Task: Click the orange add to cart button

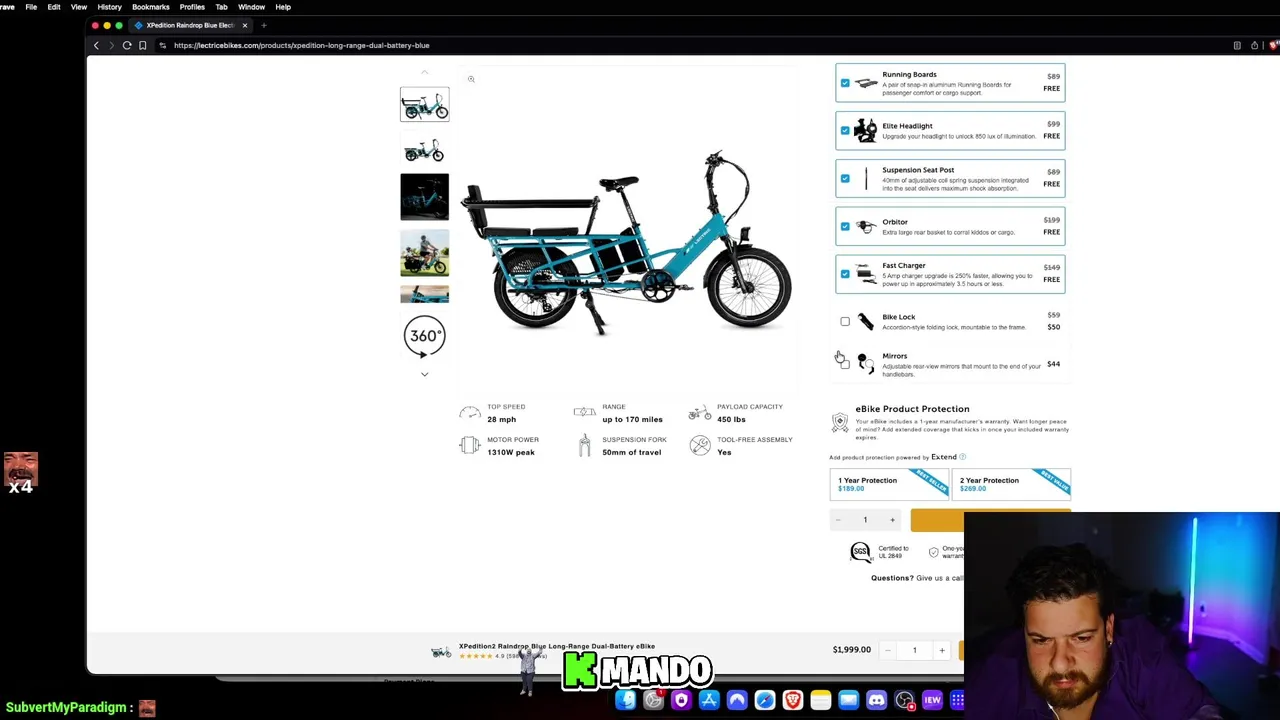Action: pyautogui.click(x=990, y=520)
